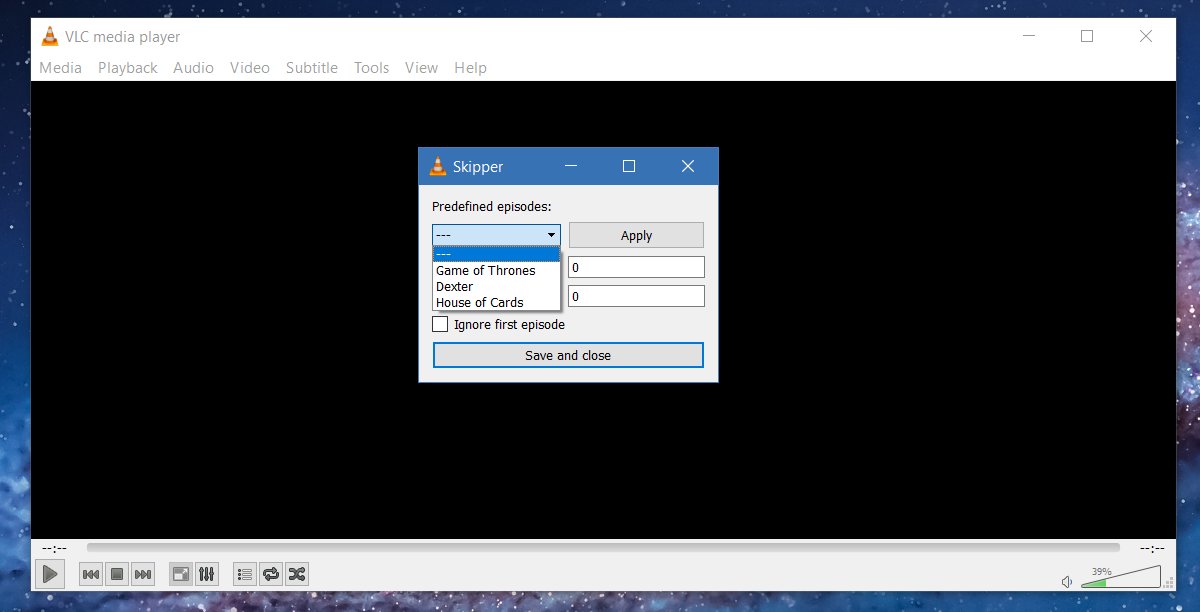Screen dimensions: 1200x612
Task: Collapse the Predefined episodes combo box
Action: [496, 235]
